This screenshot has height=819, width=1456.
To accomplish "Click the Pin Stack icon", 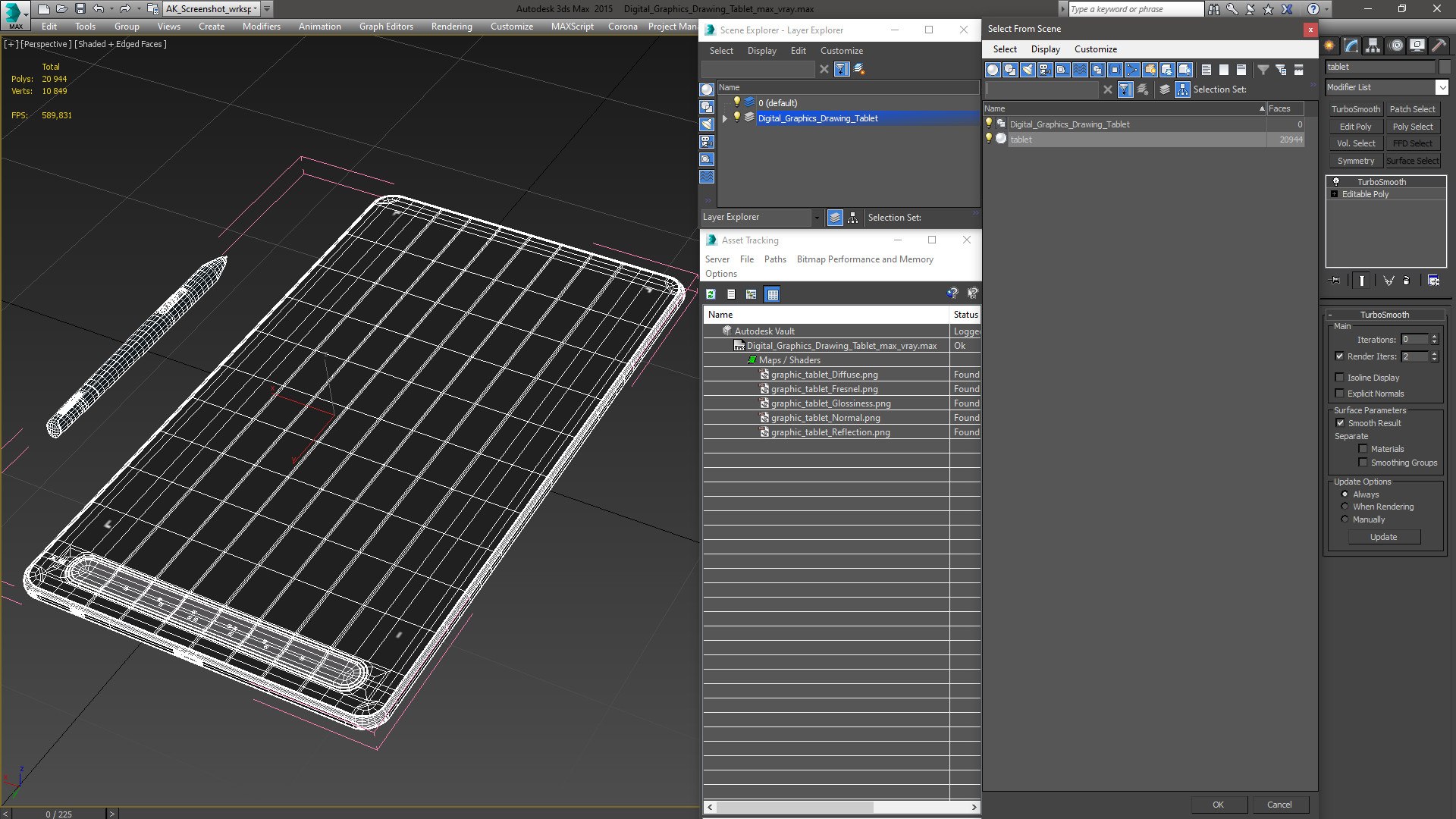I will (1336, 281).
